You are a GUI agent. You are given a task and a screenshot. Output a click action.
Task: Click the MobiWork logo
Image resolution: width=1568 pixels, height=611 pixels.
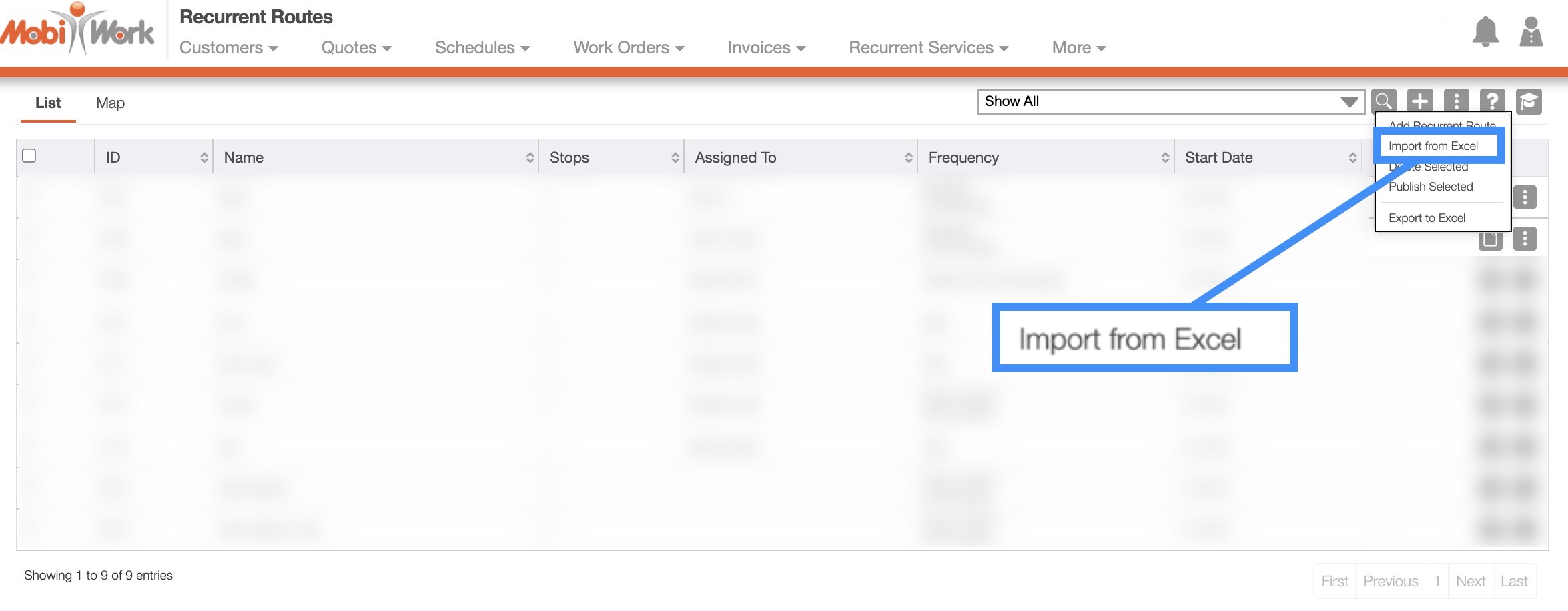[77, 30]
